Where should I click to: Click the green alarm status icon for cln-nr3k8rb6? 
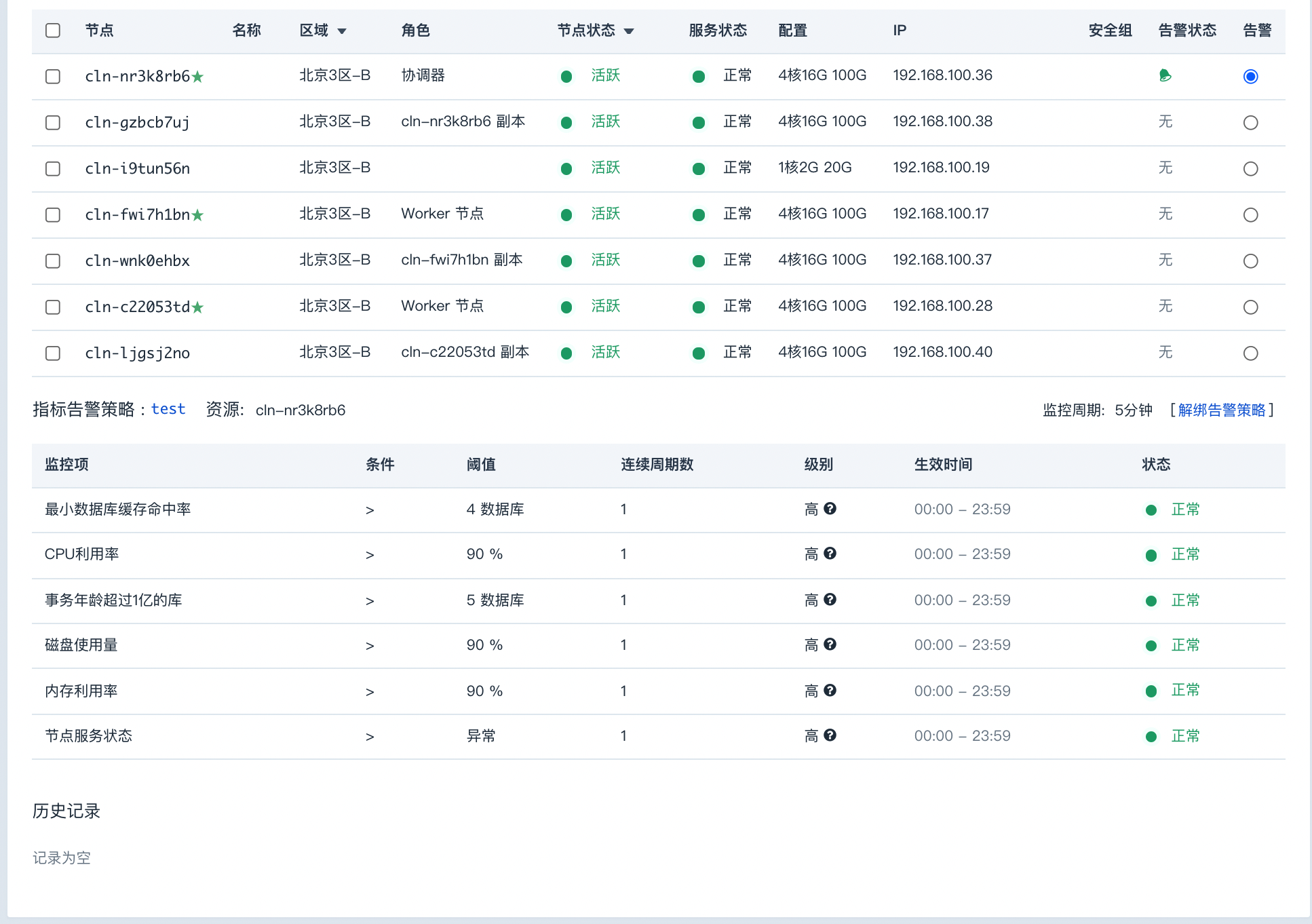click(x=1165, y=75)
